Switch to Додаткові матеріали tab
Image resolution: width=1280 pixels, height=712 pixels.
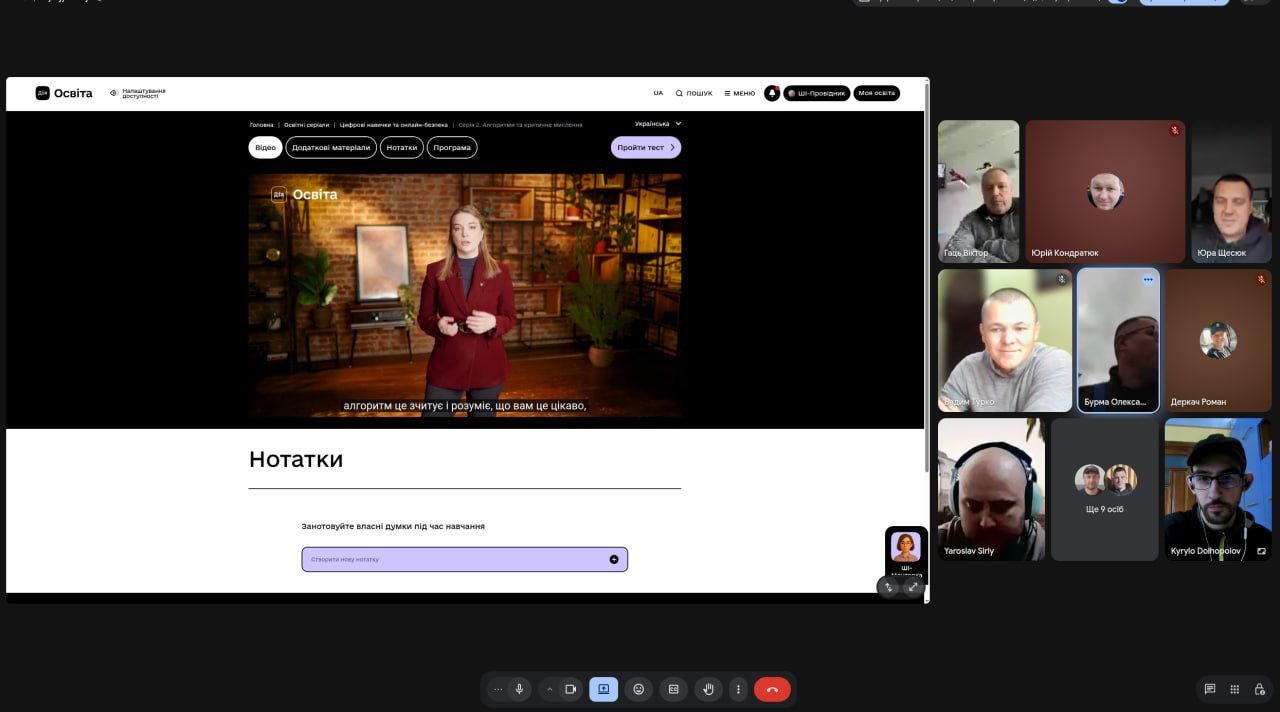point(331,147)
